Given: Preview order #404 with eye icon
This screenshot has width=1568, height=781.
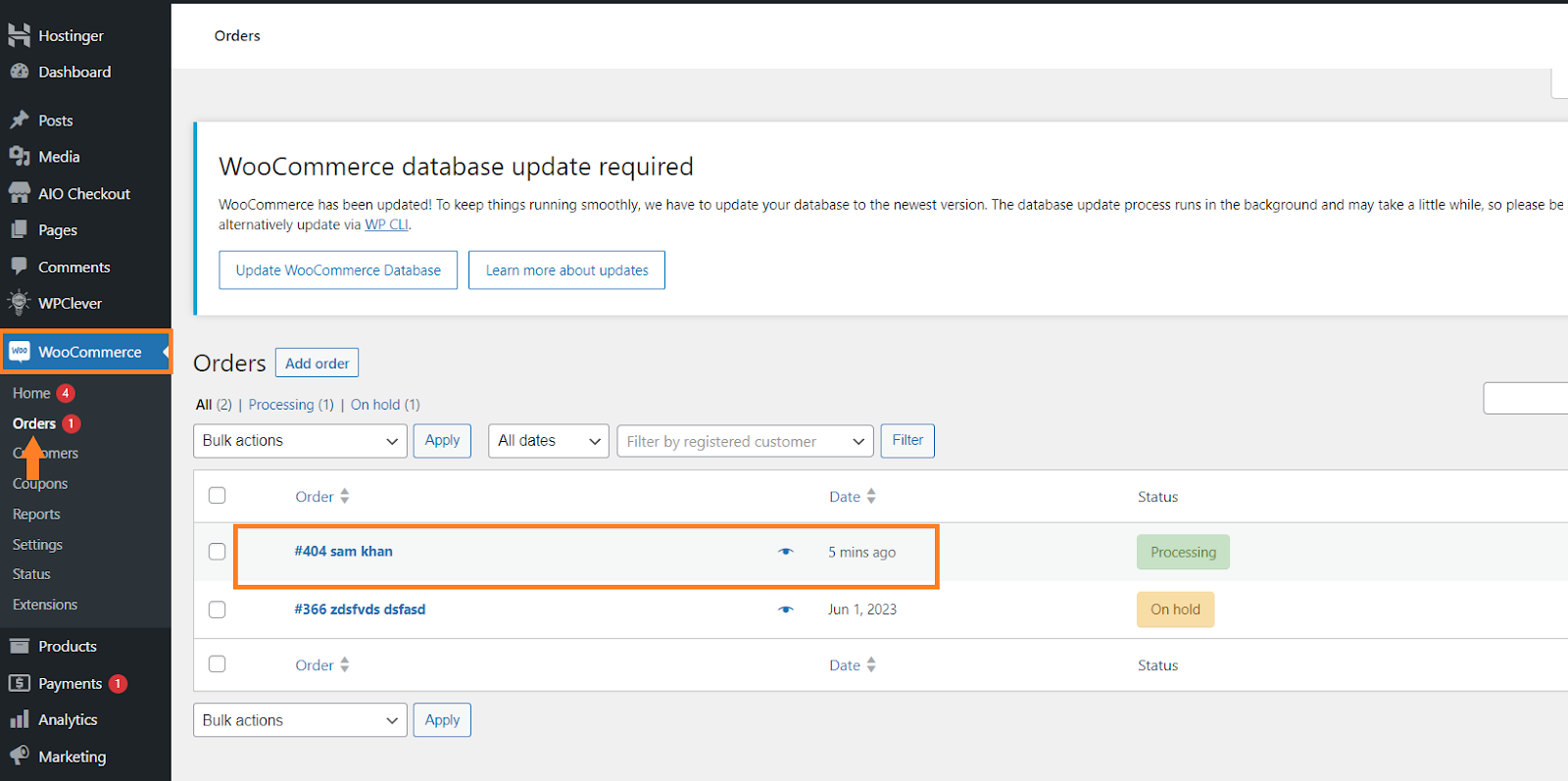Looking at the screenshot, I should [785, 552].
